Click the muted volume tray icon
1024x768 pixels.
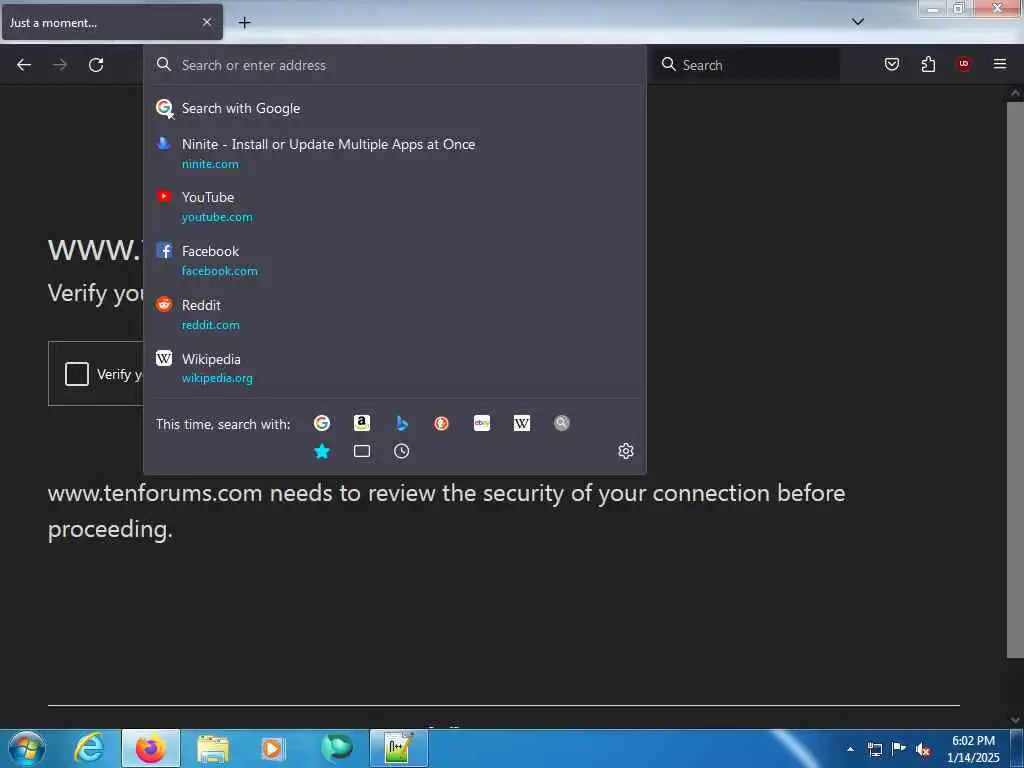point(923,750)
